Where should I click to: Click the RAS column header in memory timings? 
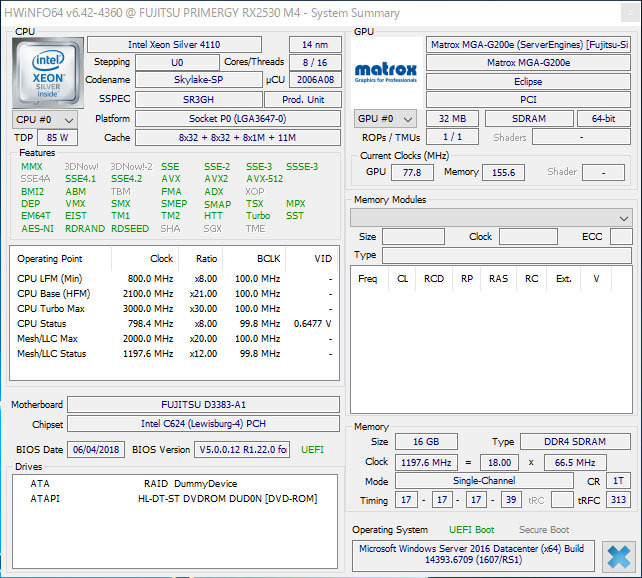pyautogui.click(x=498, y=279)
